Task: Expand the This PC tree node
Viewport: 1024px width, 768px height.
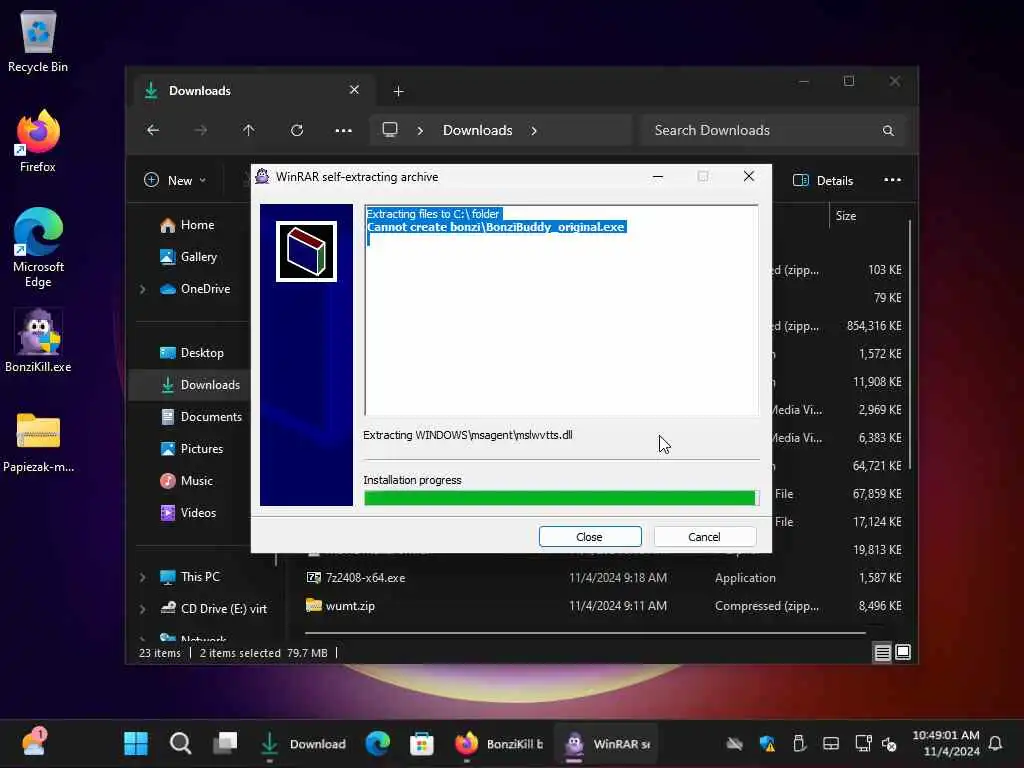Action: 142,577
